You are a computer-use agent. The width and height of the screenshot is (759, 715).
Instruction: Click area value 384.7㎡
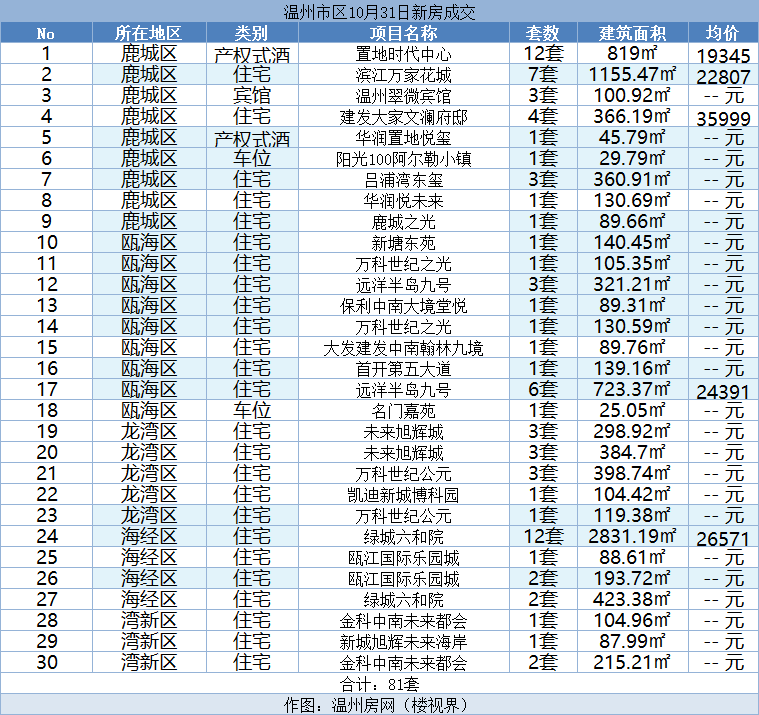coord(632,452)
